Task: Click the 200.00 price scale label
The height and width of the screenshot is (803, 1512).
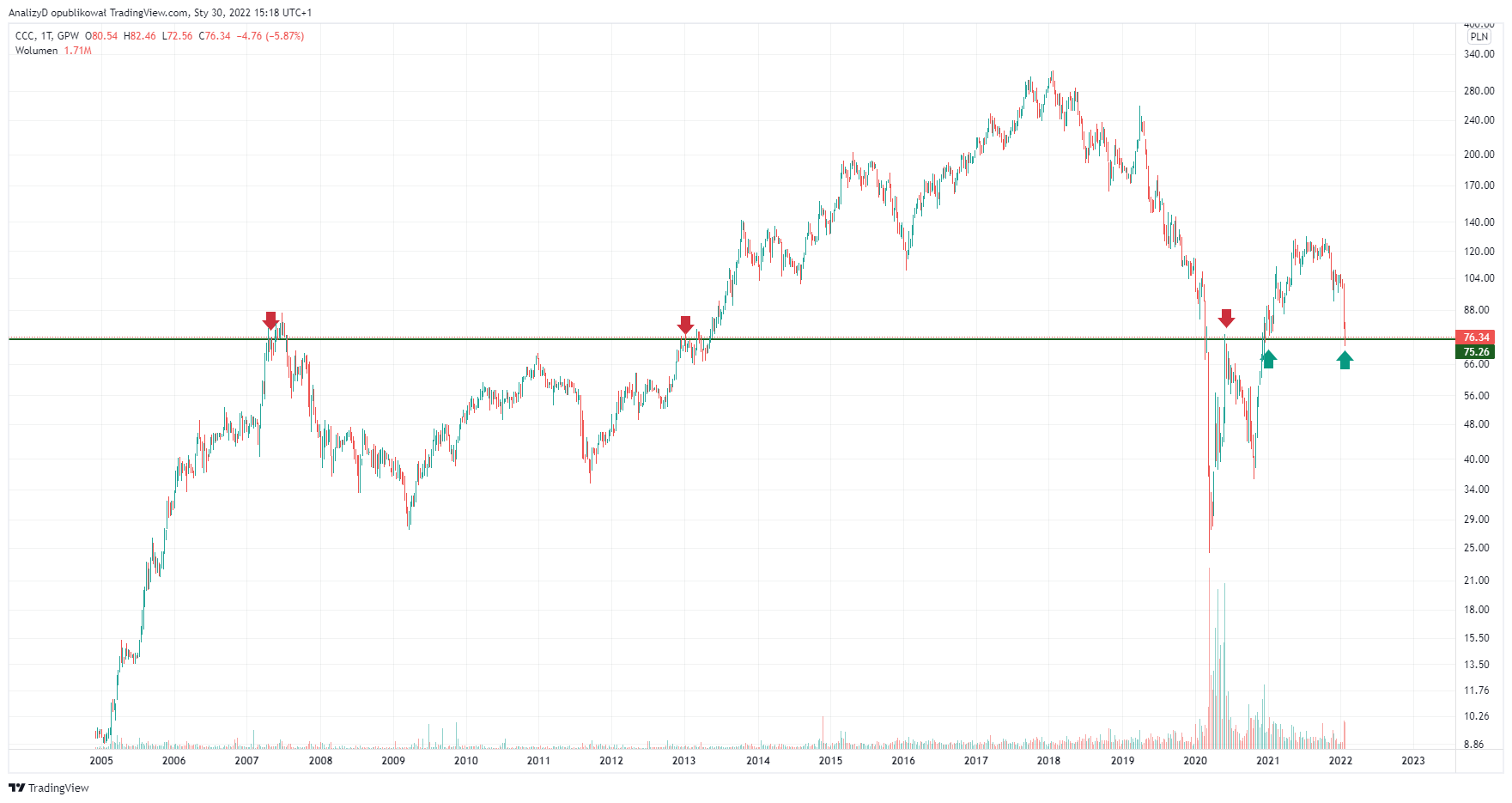Action: (x=1479, y=155)
